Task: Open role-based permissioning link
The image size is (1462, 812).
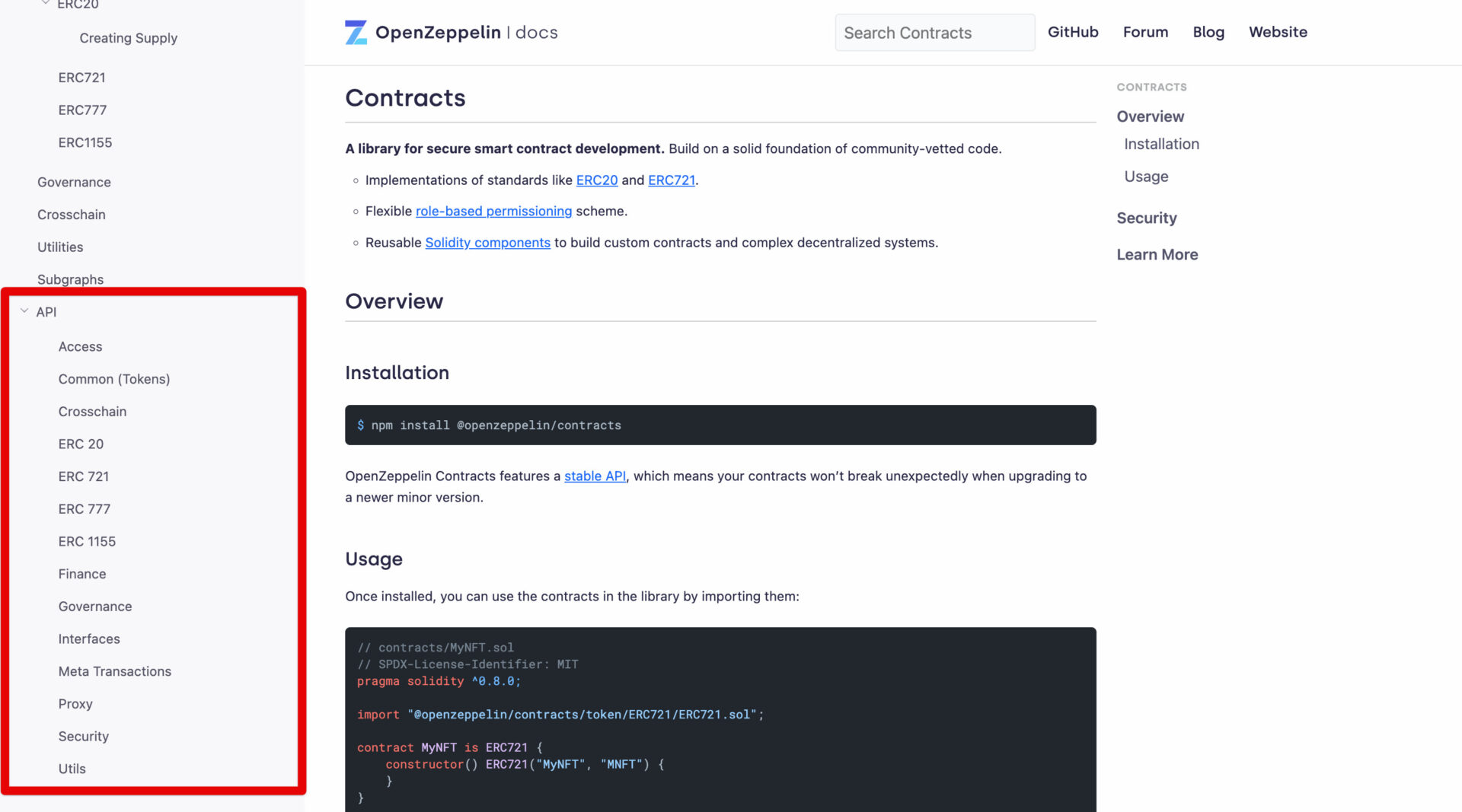Action: 493,212
